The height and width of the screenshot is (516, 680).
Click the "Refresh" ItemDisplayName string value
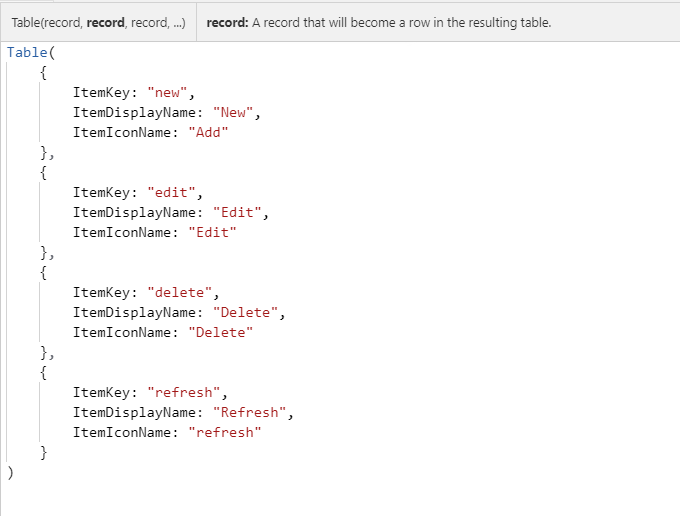[x=252, y=412]
